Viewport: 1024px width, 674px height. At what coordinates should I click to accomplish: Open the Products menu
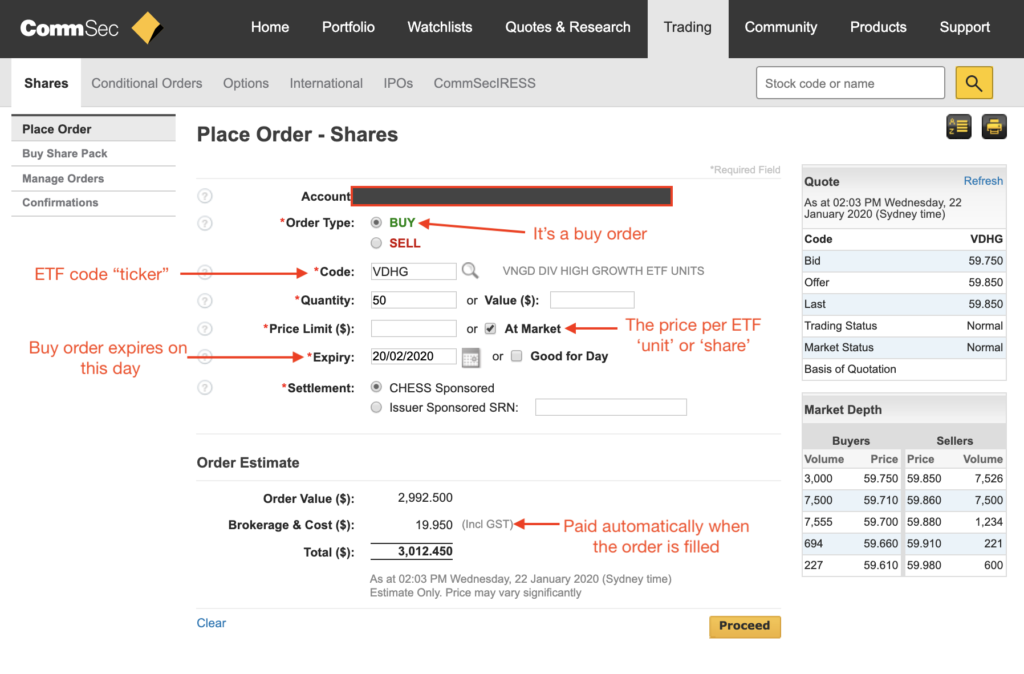coord(878,27)
